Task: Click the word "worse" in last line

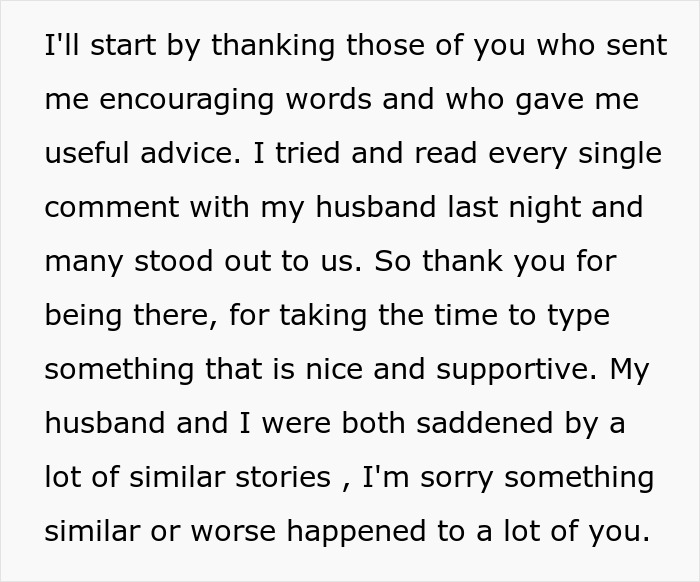Action: coord(233,532)
